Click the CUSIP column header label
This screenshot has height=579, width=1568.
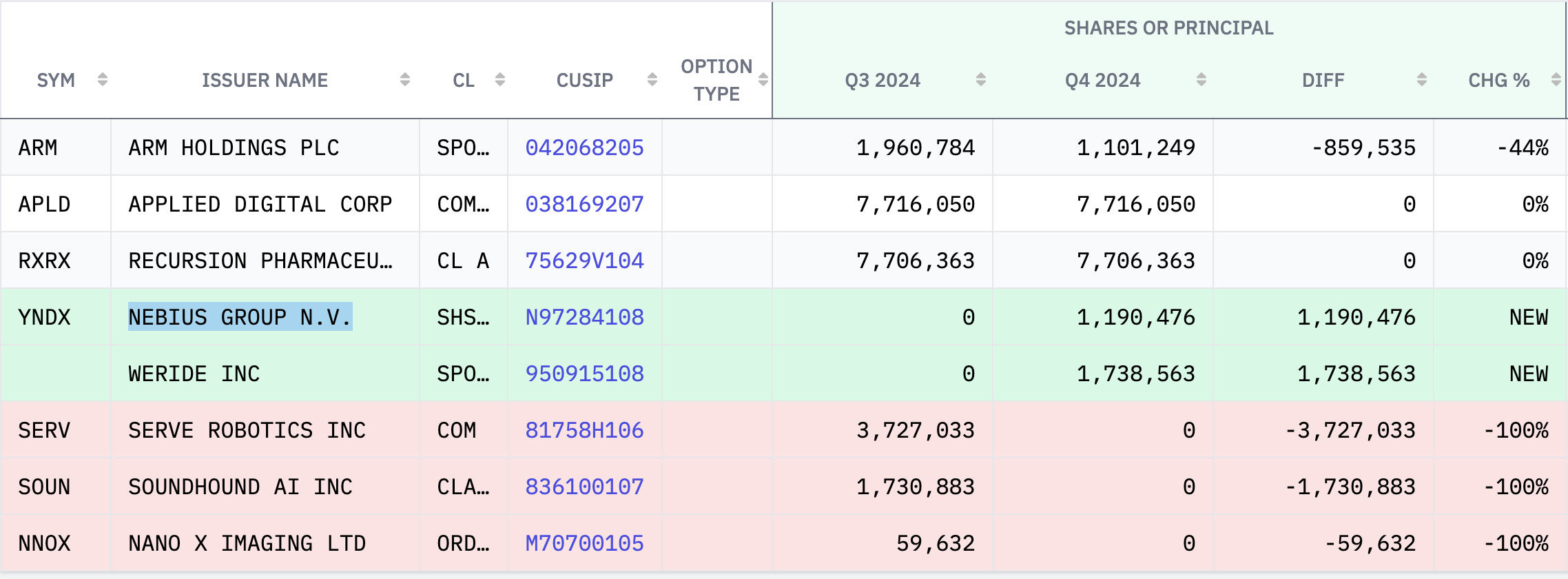[584, 80]
